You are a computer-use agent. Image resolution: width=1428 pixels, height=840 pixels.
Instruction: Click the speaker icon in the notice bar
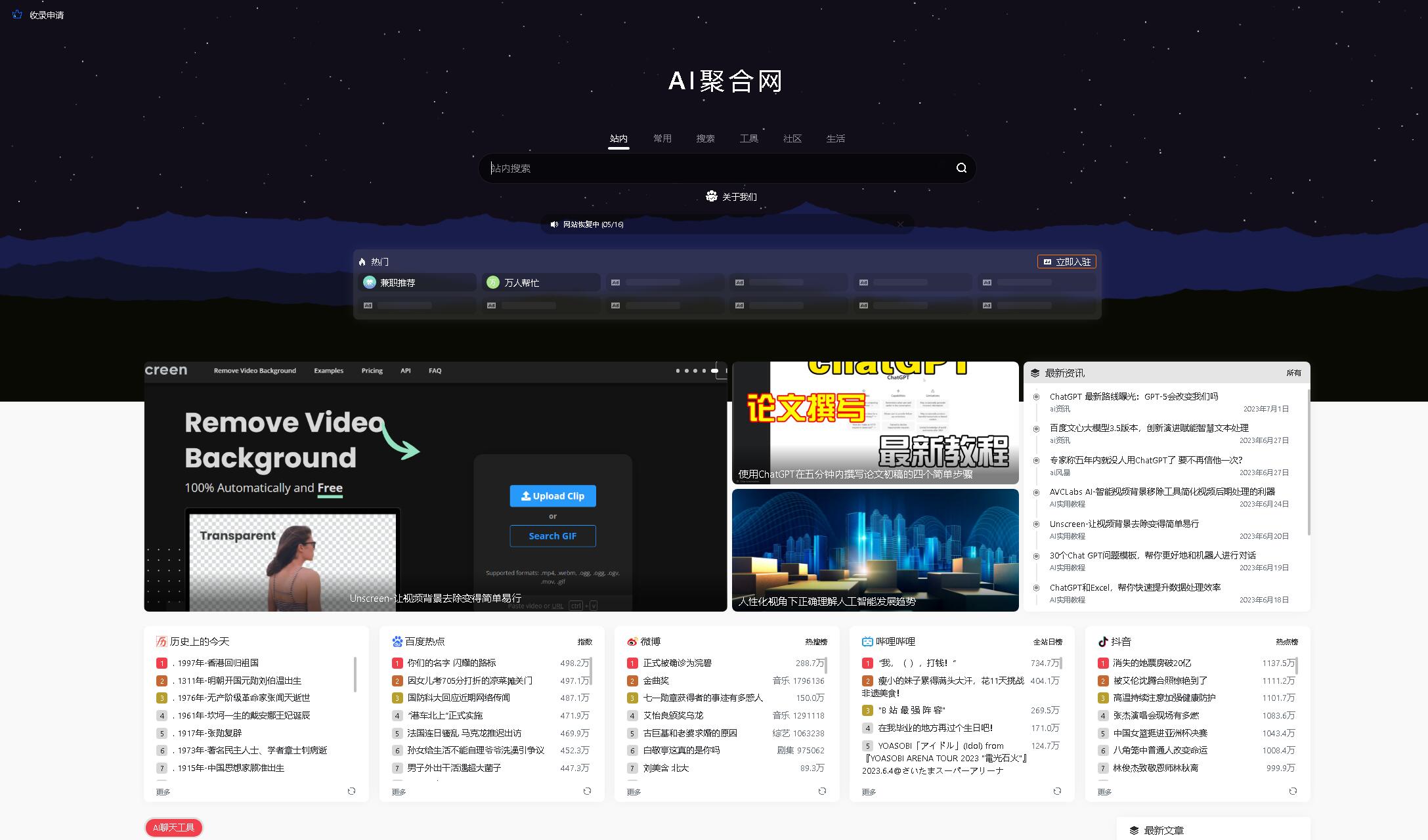[554, 224]
